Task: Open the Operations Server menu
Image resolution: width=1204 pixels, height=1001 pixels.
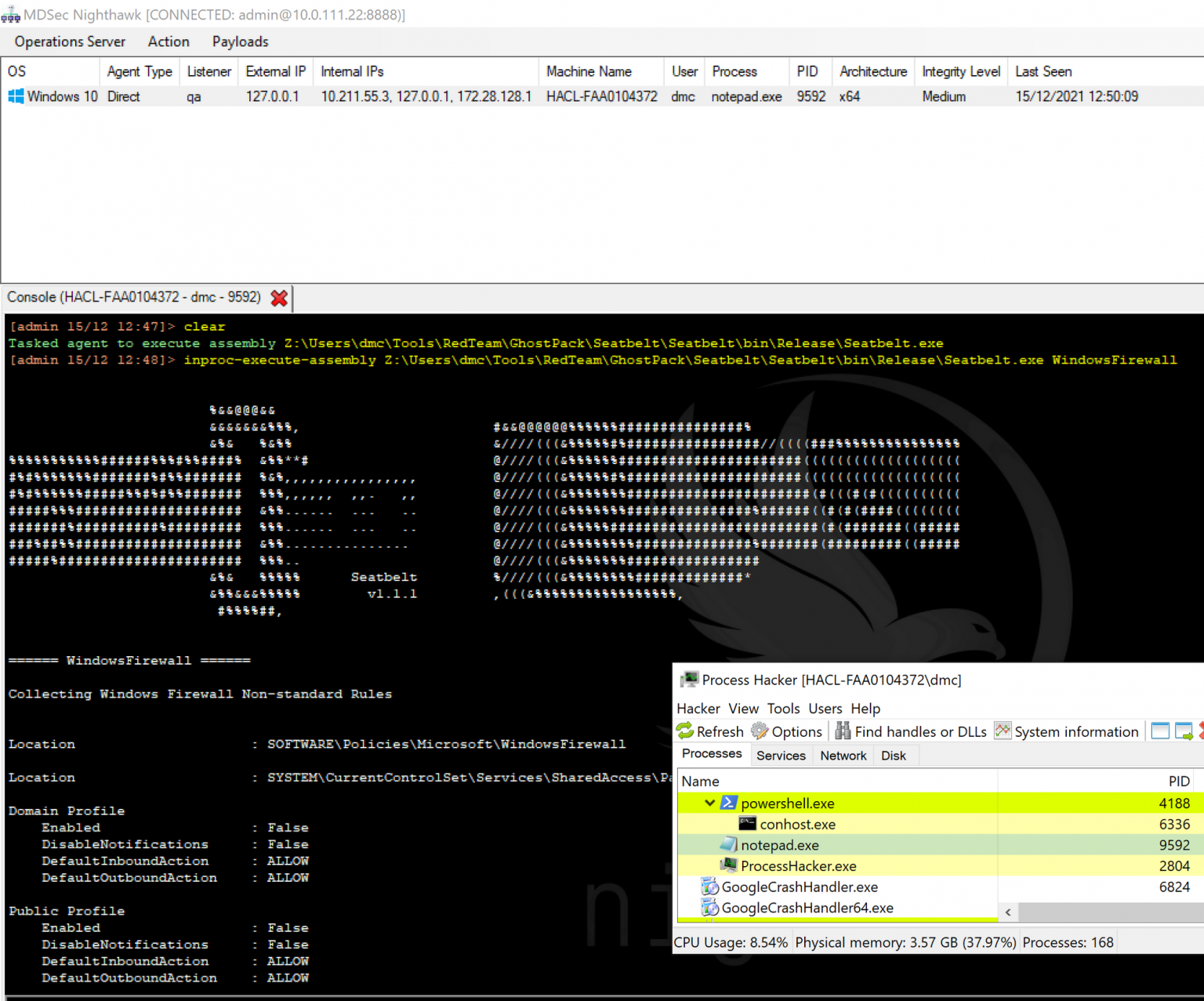Action: [x=70, y=42]
